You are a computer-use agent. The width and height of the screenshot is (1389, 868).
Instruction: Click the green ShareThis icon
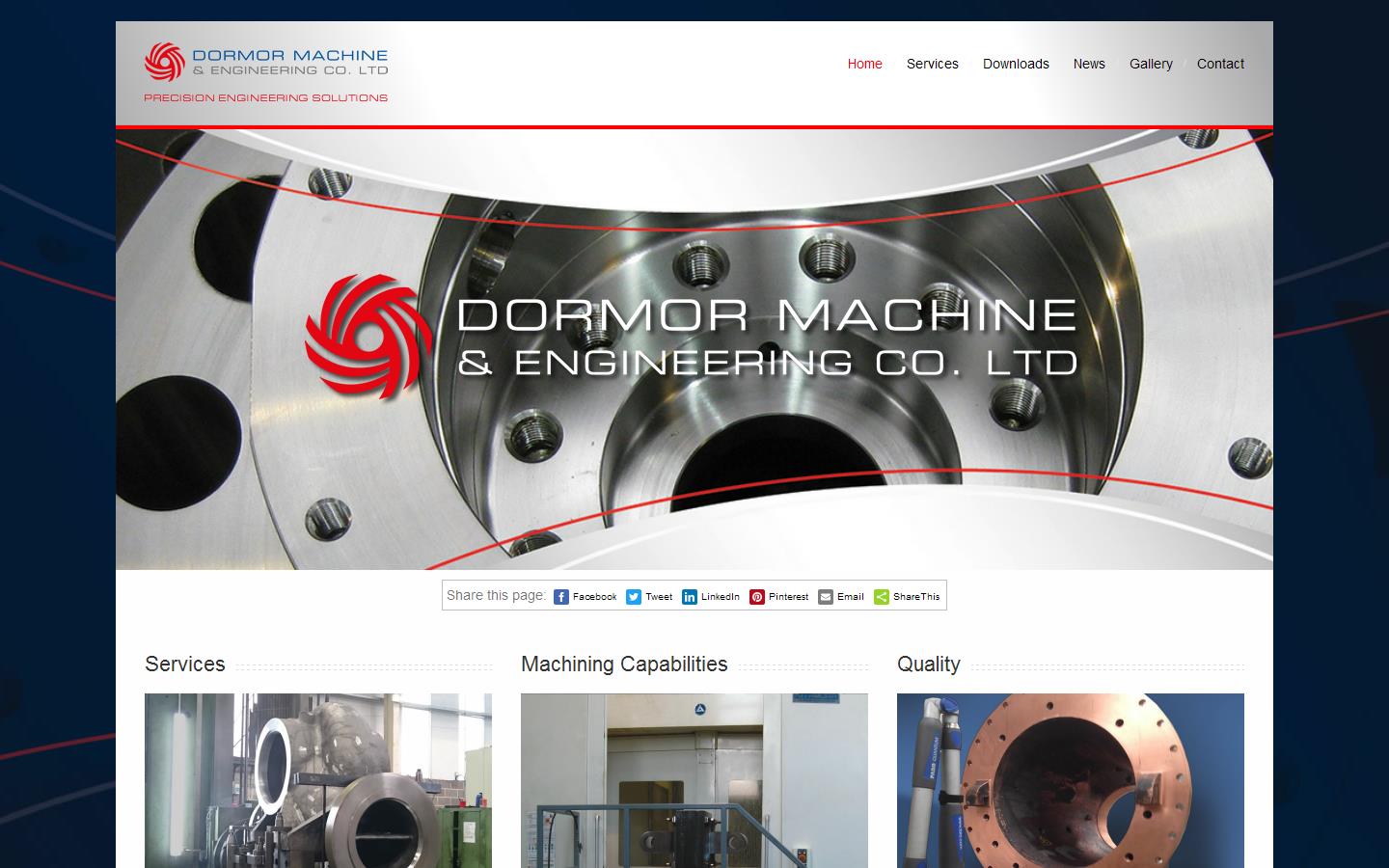(x=882, y=597)
